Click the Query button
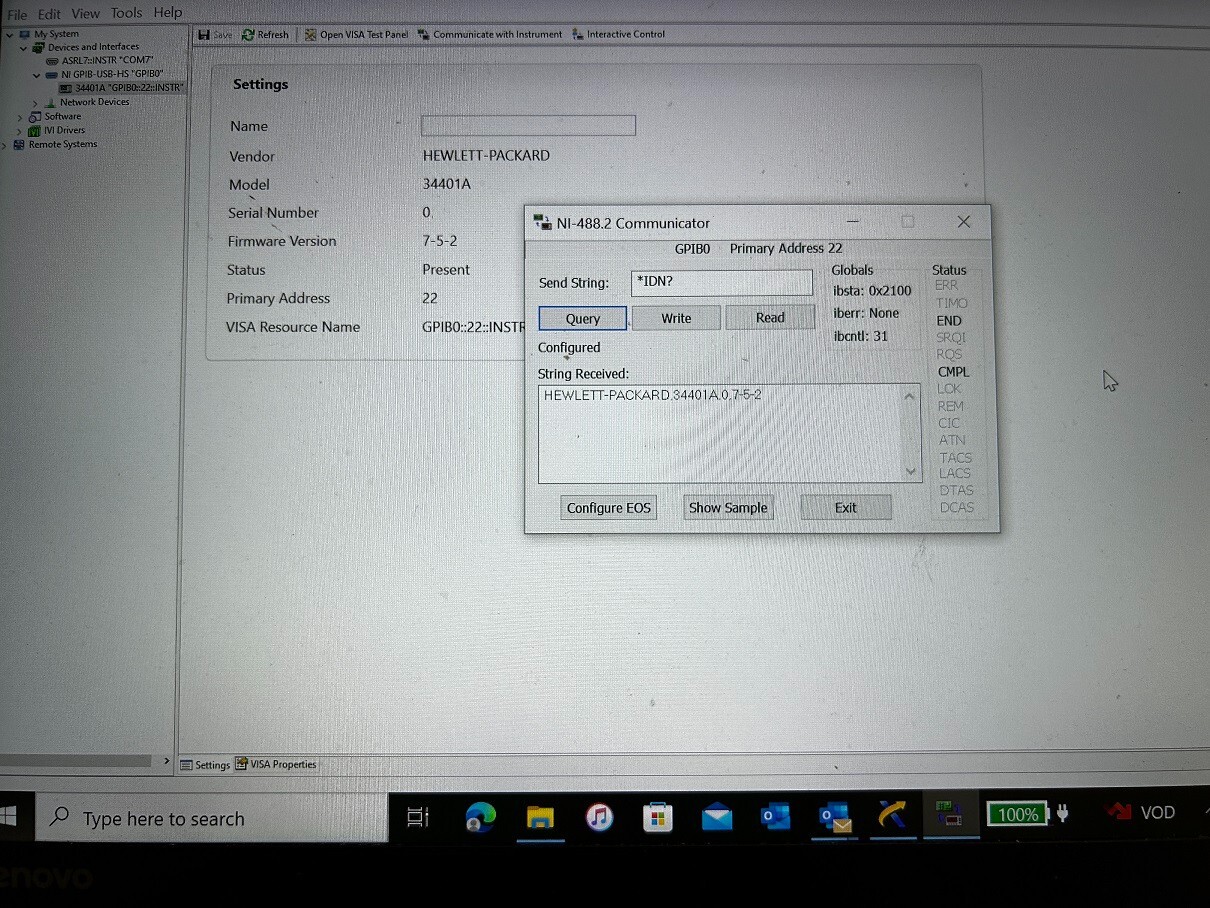Image resolution: width=1210 pixels, height=908 pixels. [x=583, y=318]
